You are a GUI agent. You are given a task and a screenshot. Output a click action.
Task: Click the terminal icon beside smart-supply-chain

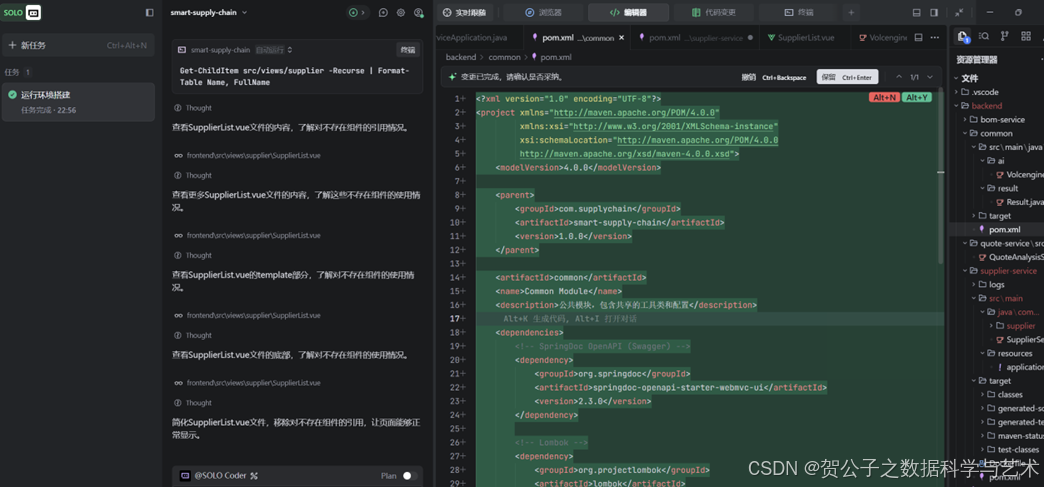coord(181,50)
